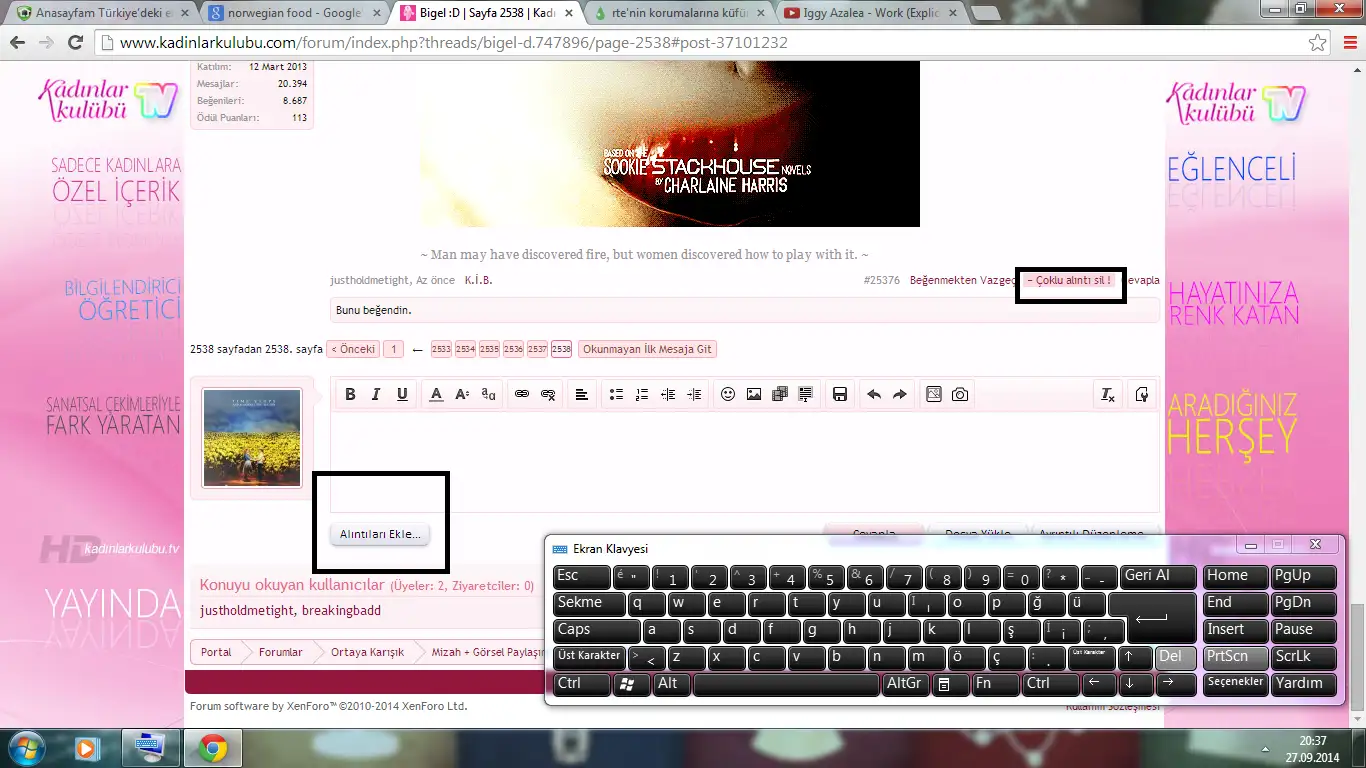This screenshot has width=1366, height=768.
Task: Redo the last editor action
Action: click(900, 395)
